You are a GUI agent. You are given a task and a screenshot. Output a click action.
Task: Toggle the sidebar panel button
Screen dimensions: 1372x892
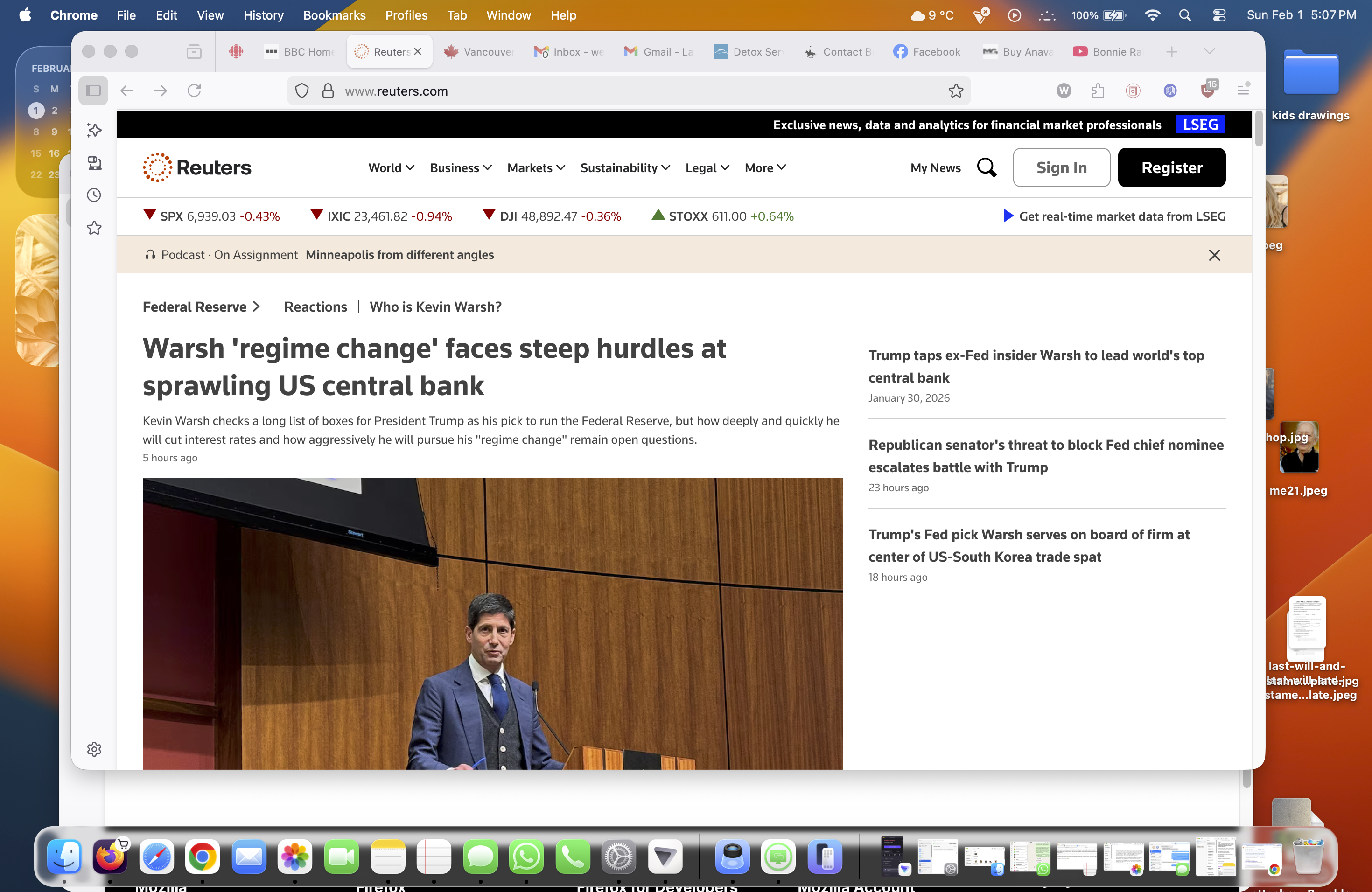[93, 91]
